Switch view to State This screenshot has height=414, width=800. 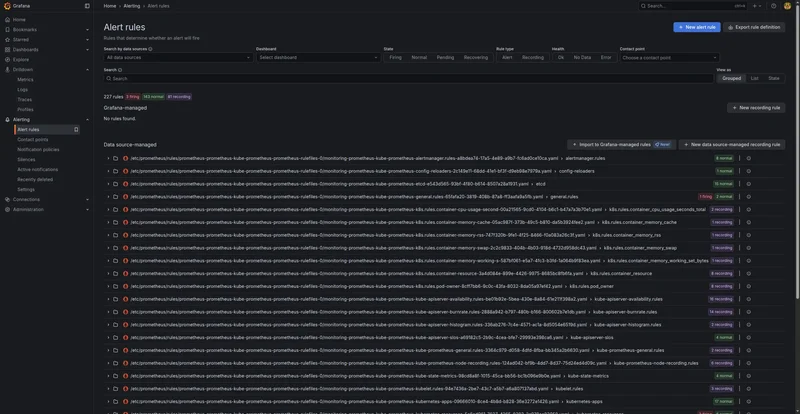click(x=773, y=79)
